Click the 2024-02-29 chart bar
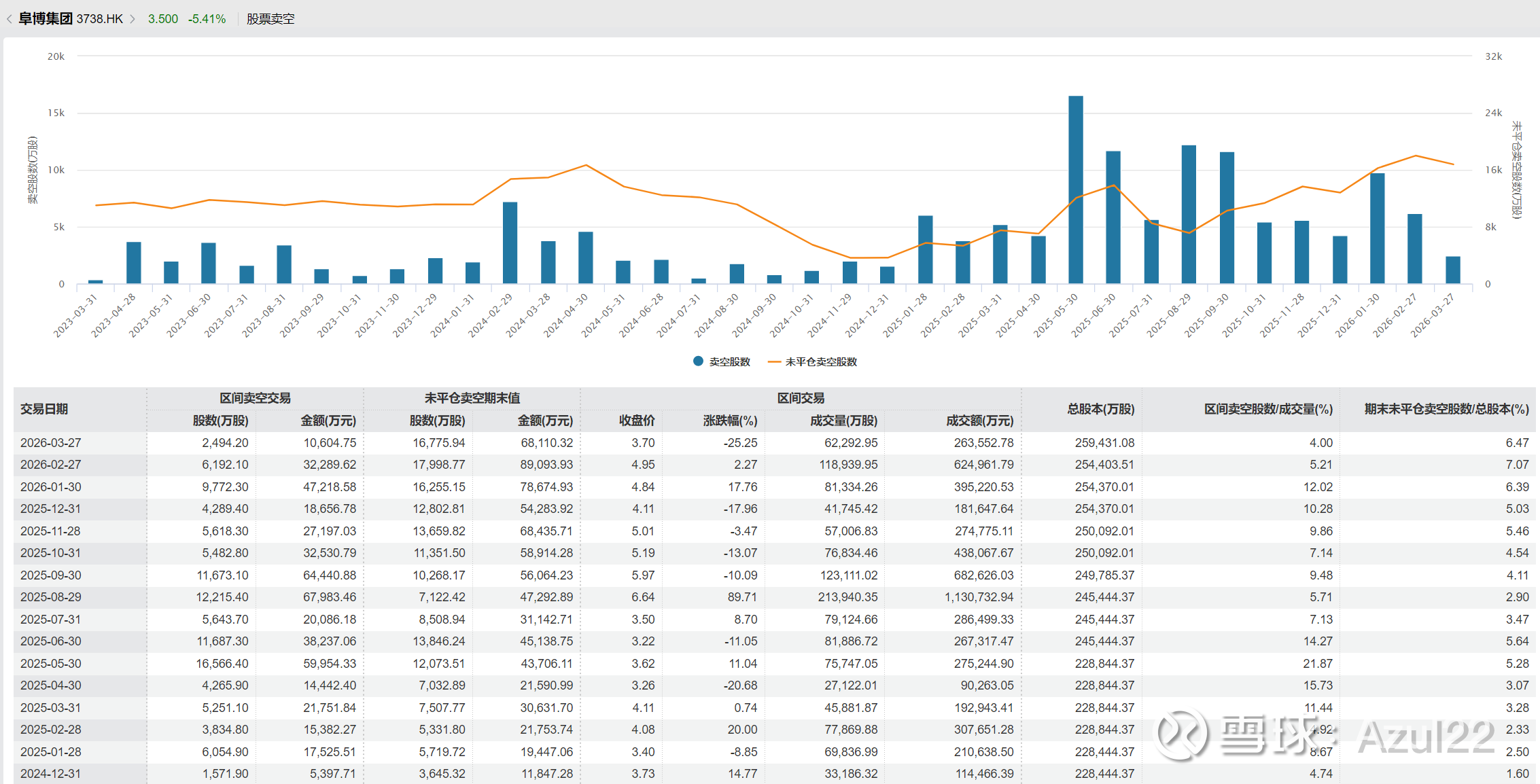 pos(510,243)
